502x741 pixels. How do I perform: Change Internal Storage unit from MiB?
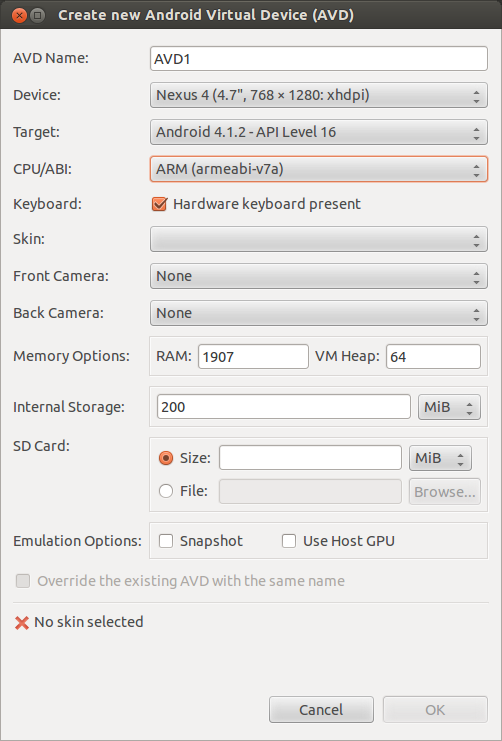point(449,407)
